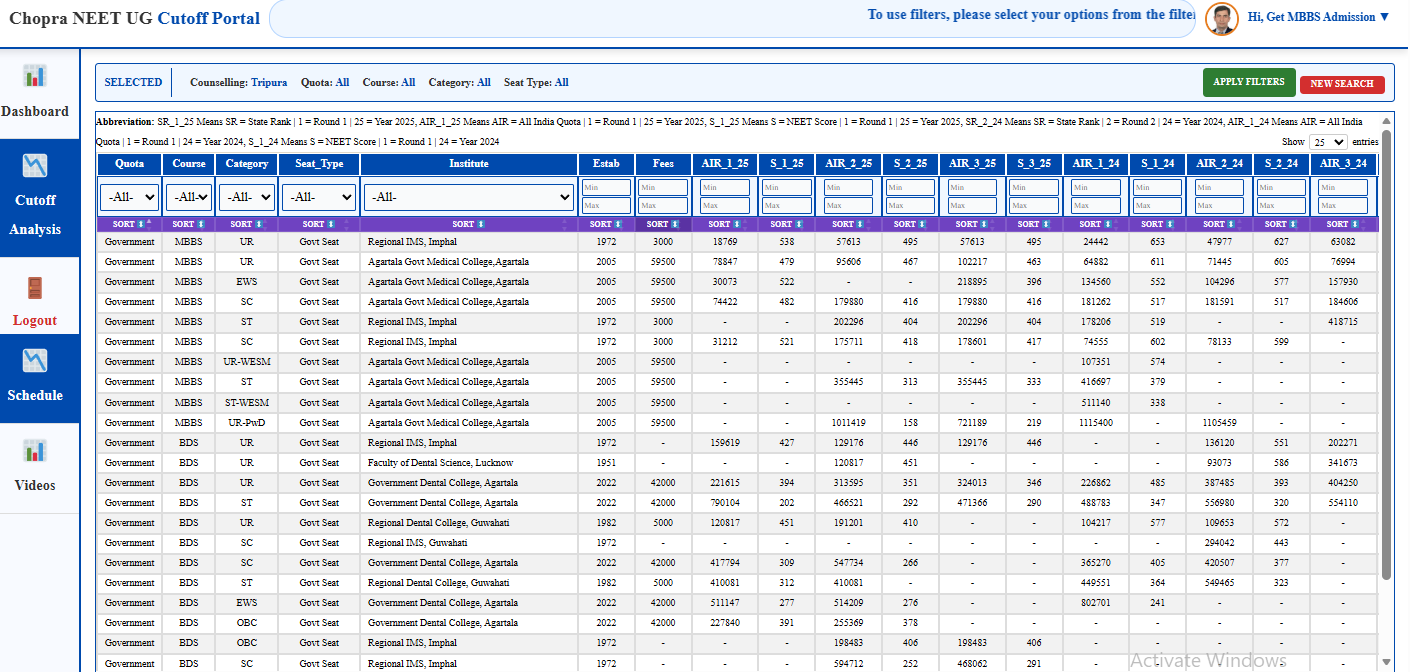Select the Category filter dropdown
1410x672 pixels.
tap(247, 197)
